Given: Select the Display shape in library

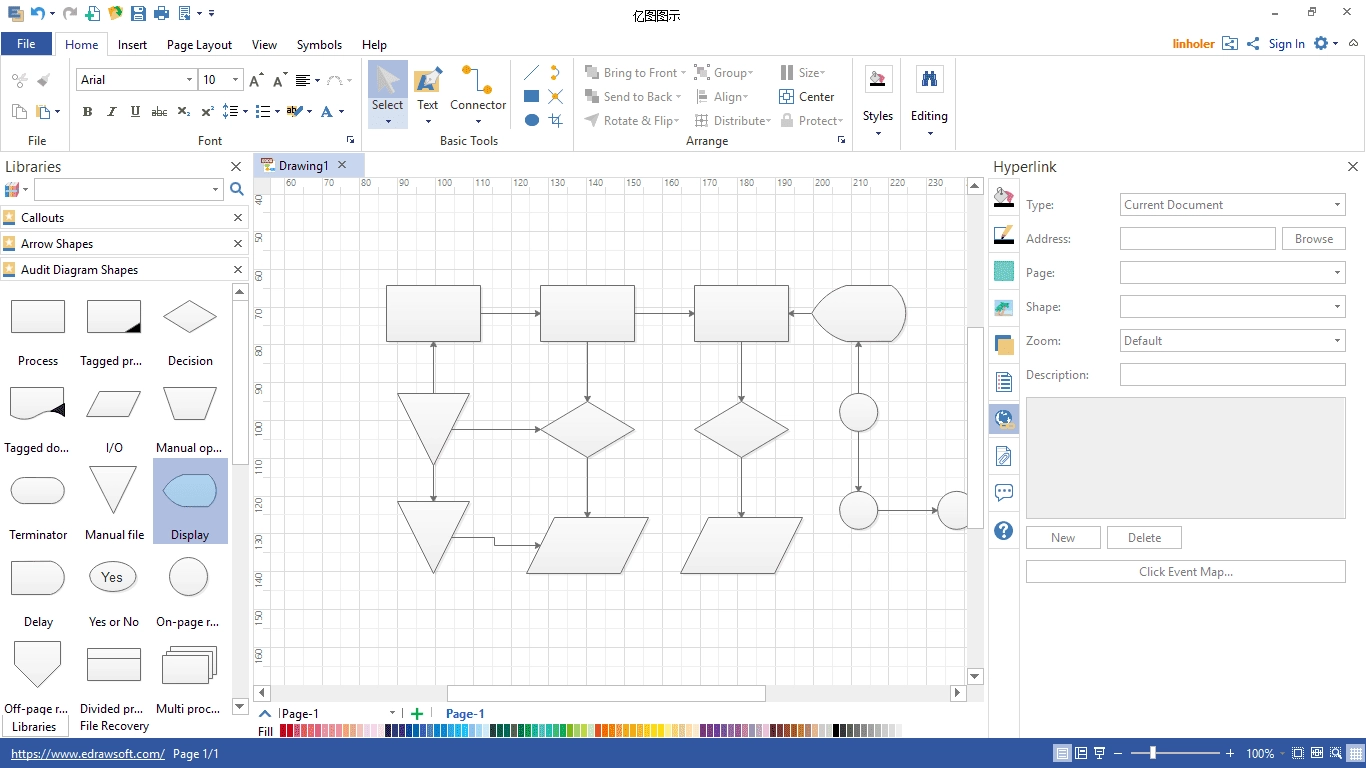Looking at the screenshot, I should click(x=190, y=501).
